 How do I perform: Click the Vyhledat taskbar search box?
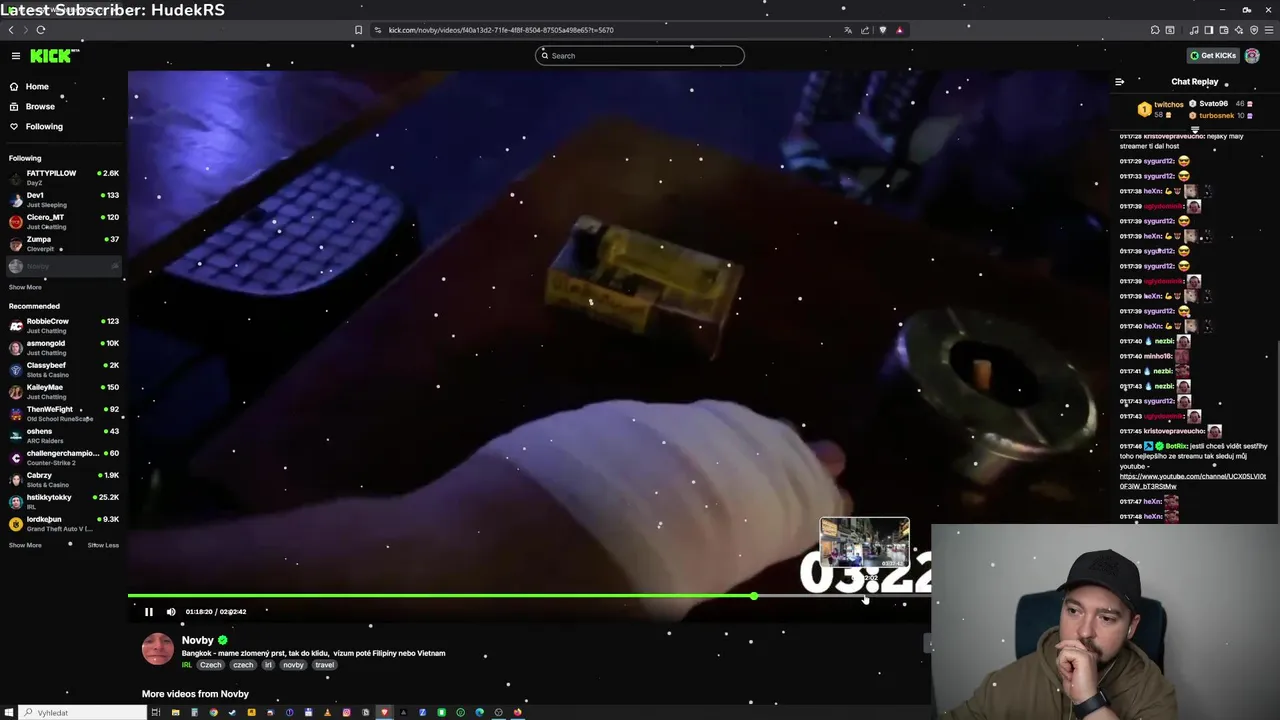[x=83, y=713]
